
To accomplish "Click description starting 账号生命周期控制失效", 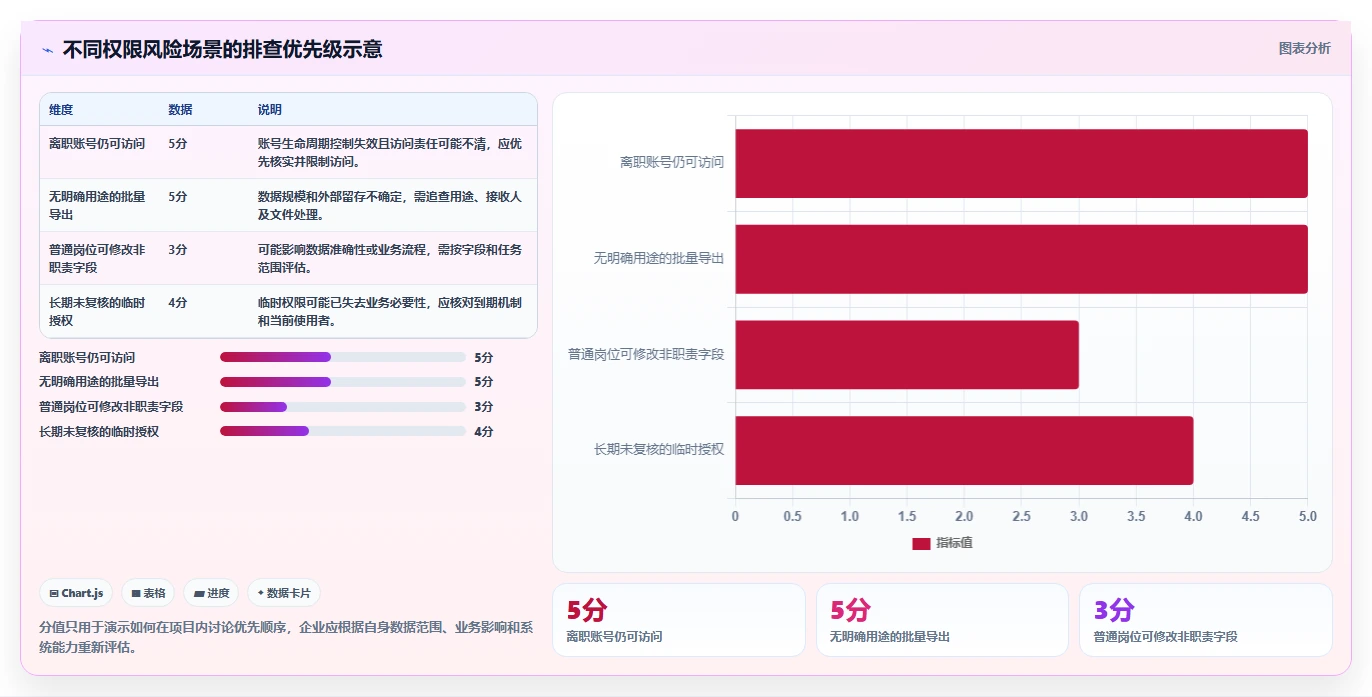I will pos(390,153).
